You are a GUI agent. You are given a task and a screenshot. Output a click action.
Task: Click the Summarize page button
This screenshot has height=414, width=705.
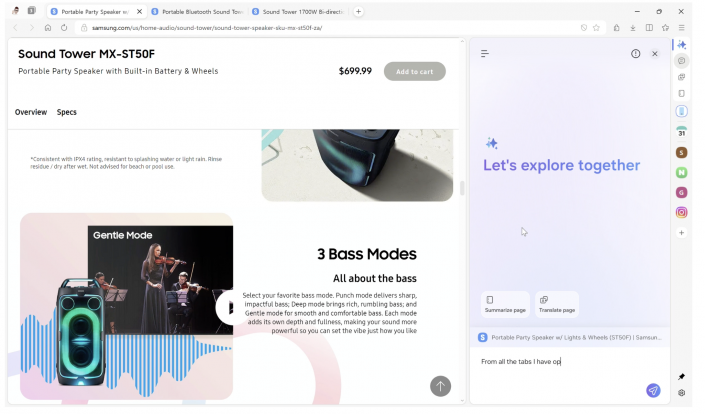[505, 304]
